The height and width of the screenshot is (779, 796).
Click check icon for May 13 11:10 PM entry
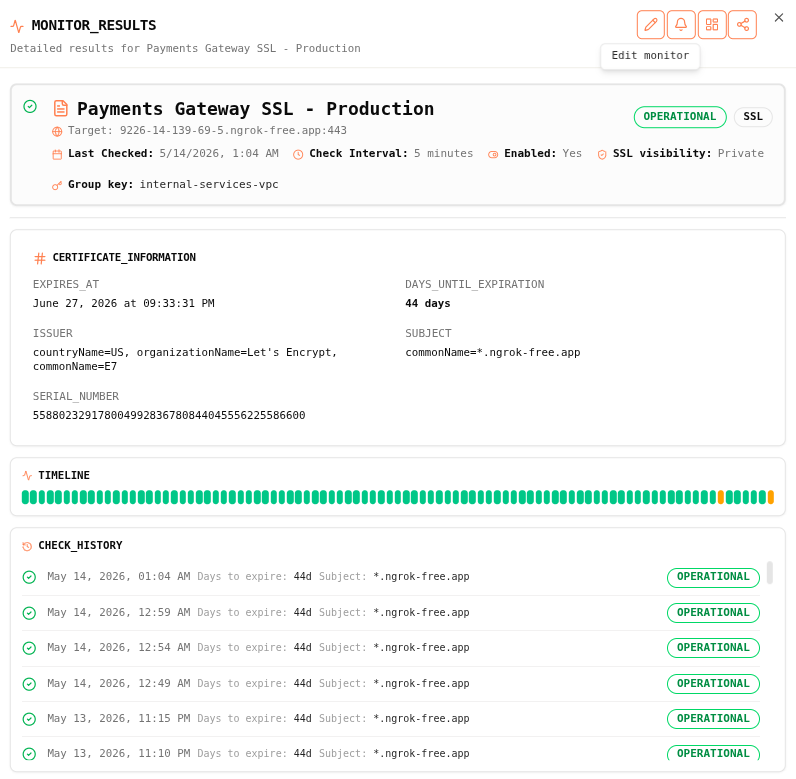29,754
